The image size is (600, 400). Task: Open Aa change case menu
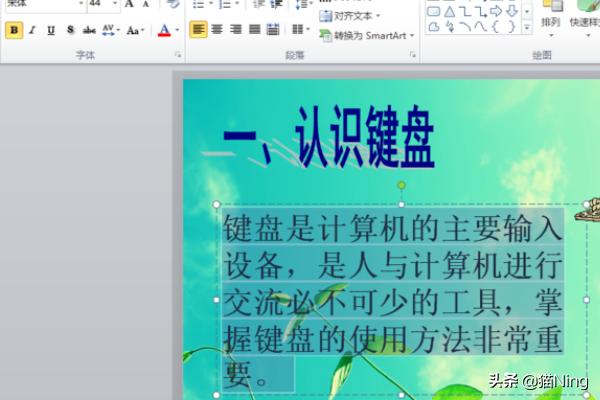click(x=135, y=30)
